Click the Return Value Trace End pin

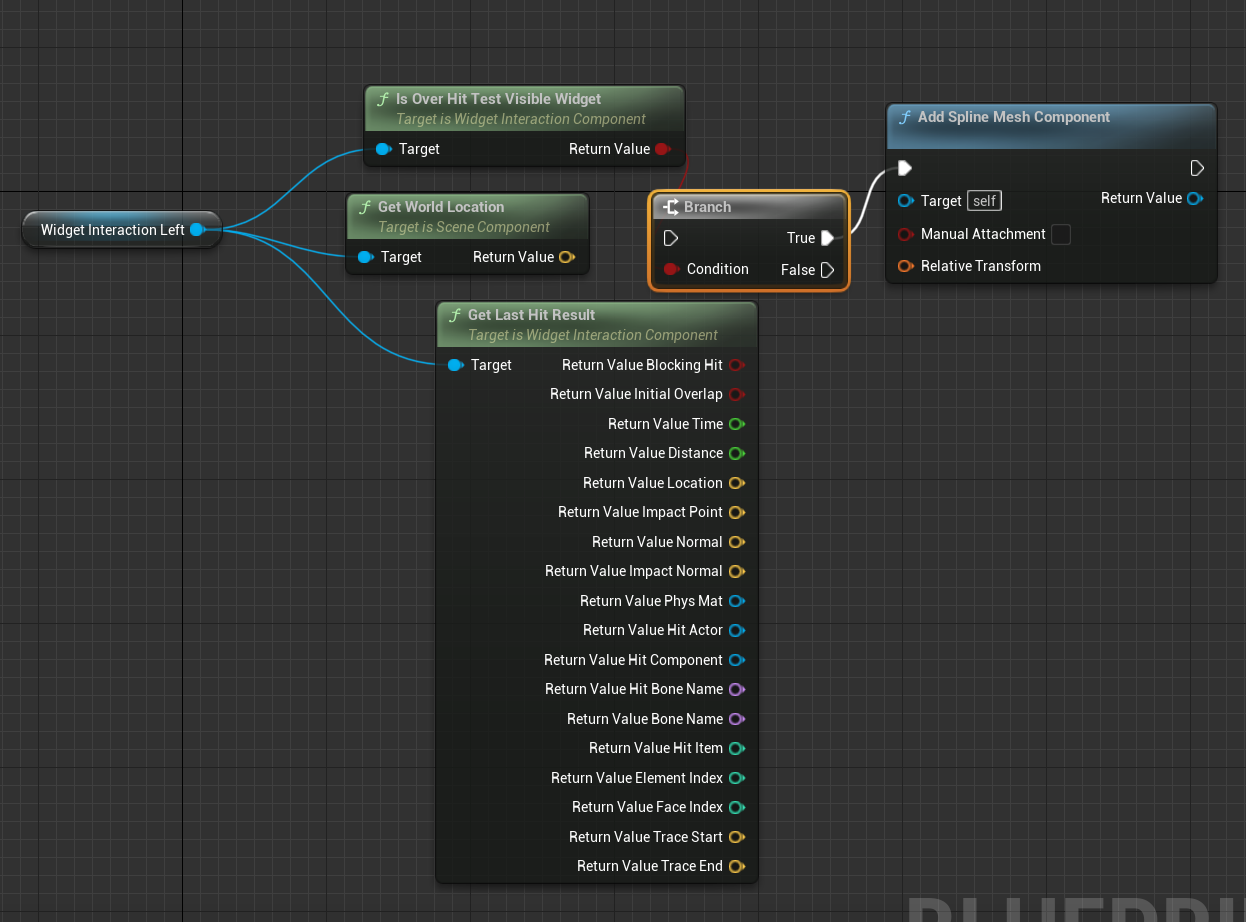click(736, 866)
